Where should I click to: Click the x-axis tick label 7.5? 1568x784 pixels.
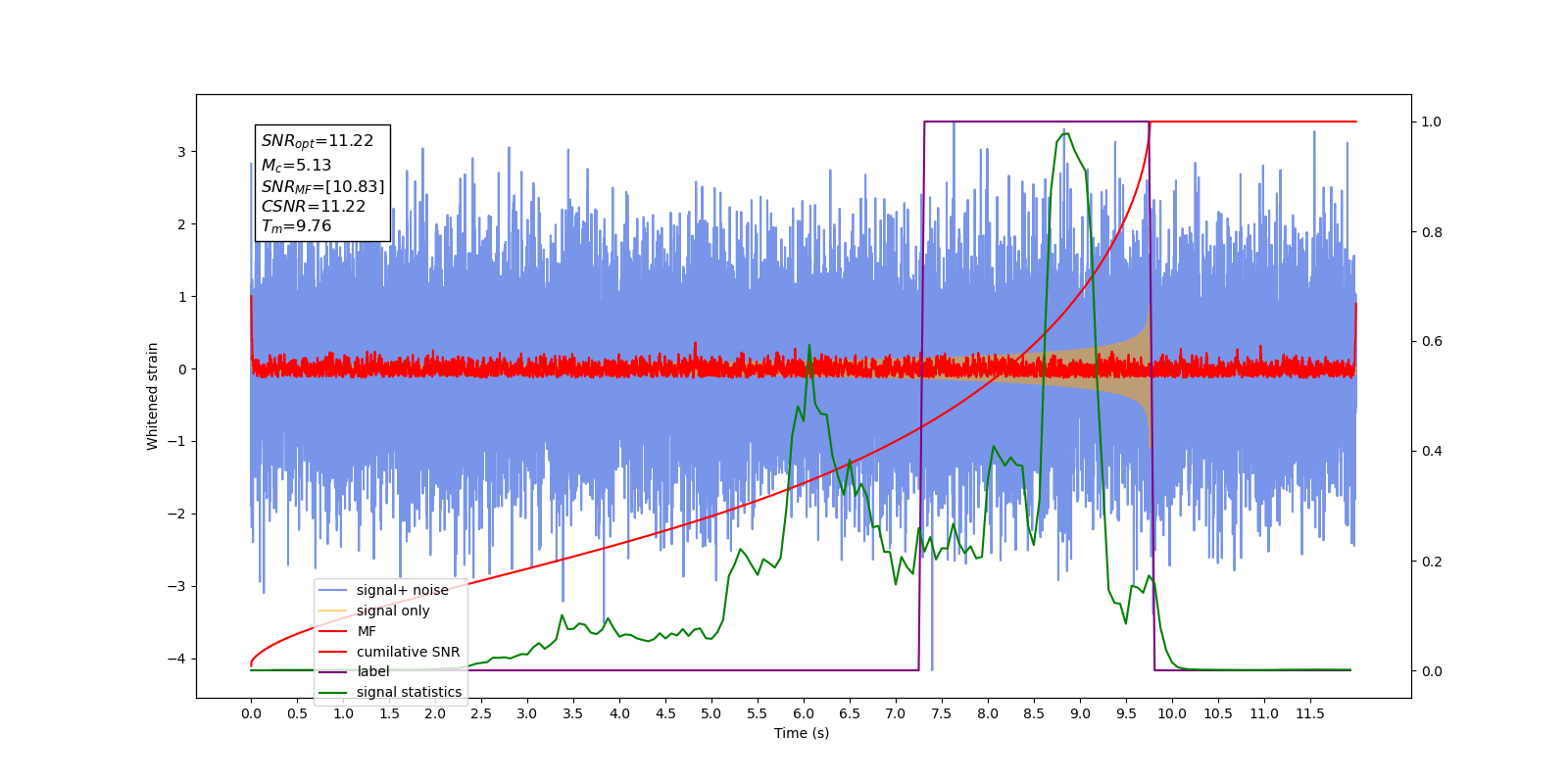tap(942, 713)
